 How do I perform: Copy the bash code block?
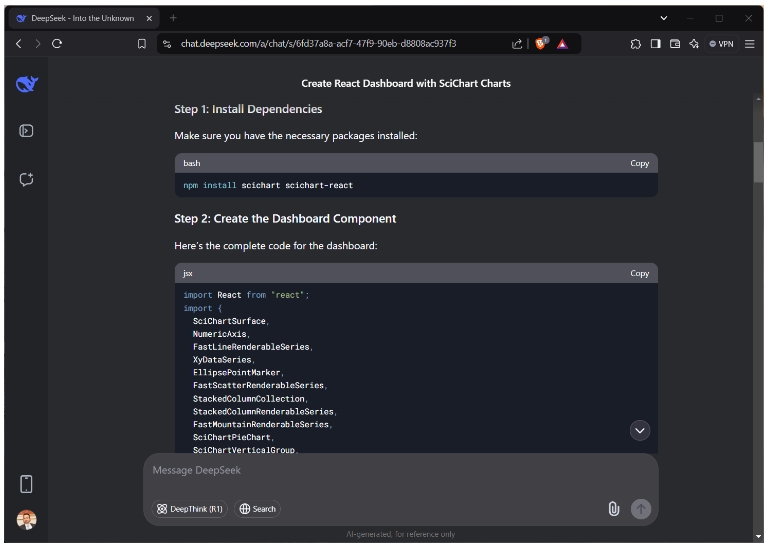(x=639, y=163)
